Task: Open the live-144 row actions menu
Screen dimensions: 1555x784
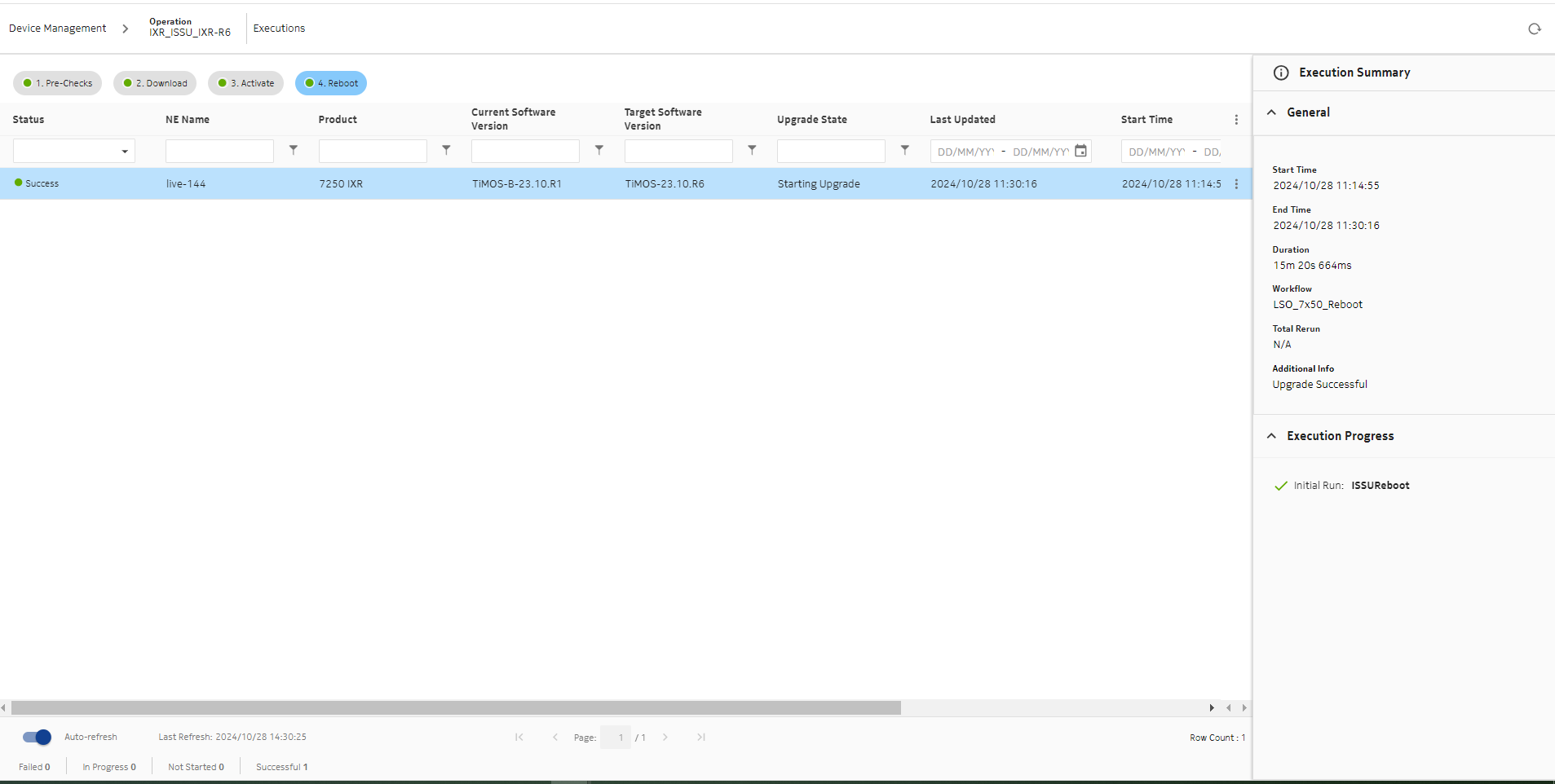Action: tap(1236, 184)
